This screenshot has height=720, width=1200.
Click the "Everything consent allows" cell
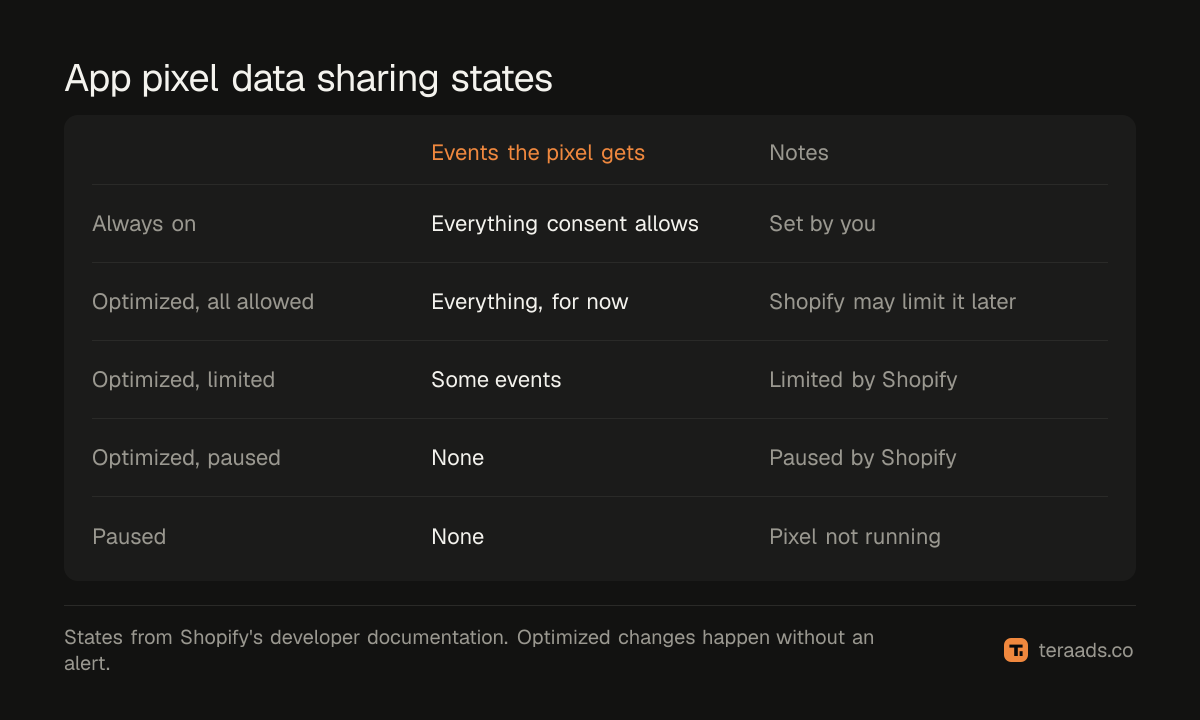(565, 224)
